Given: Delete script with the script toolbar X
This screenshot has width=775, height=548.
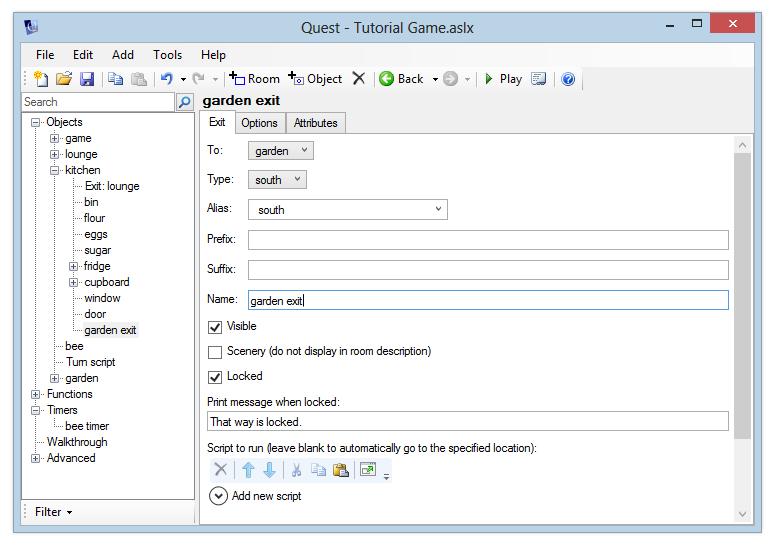Looking at the screenshot, I should [x=220, y=469].
